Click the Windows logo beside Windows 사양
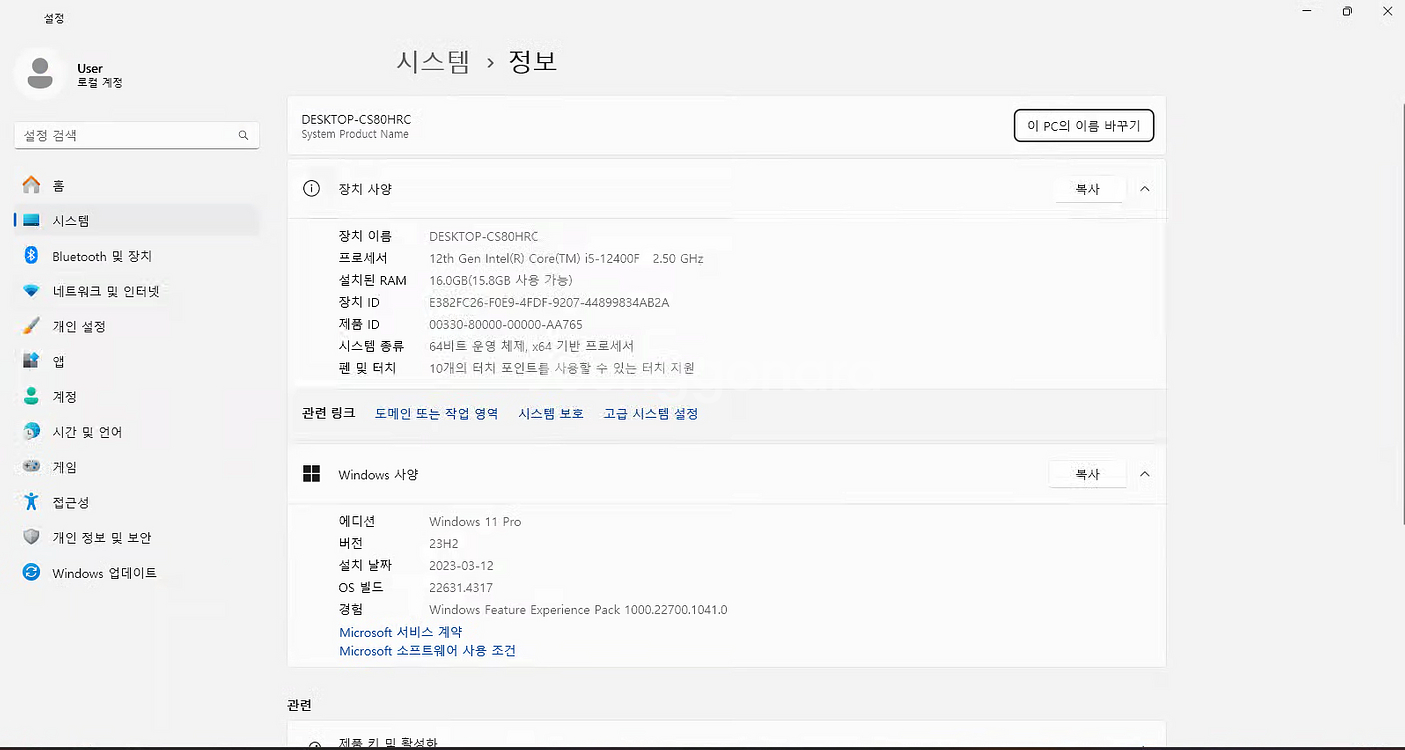This screenshot has height=750, width=1405. coord(312,474)
